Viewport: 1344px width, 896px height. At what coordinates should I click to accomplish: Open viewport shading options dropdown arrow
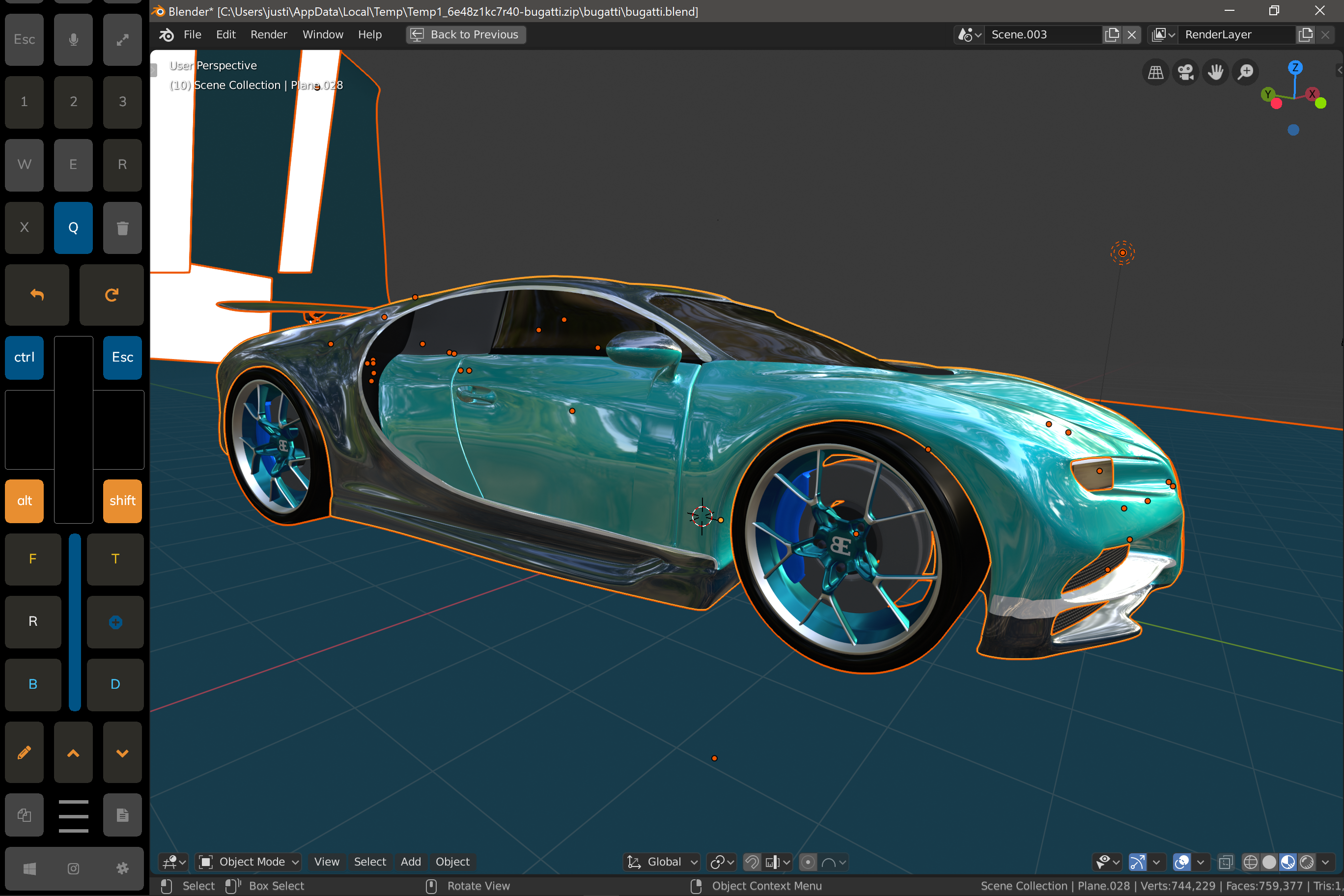click(1325, 862)
